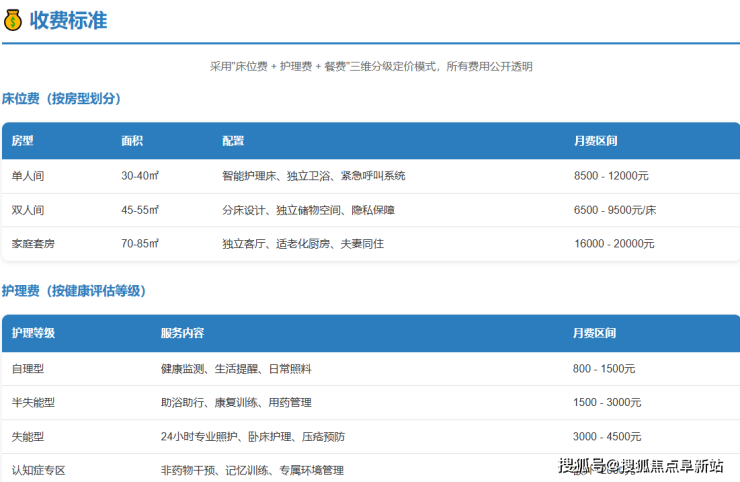Select the 半失能型 care level row
The height and width of the screenshot is (482, 740).
[x=33, y=403]
